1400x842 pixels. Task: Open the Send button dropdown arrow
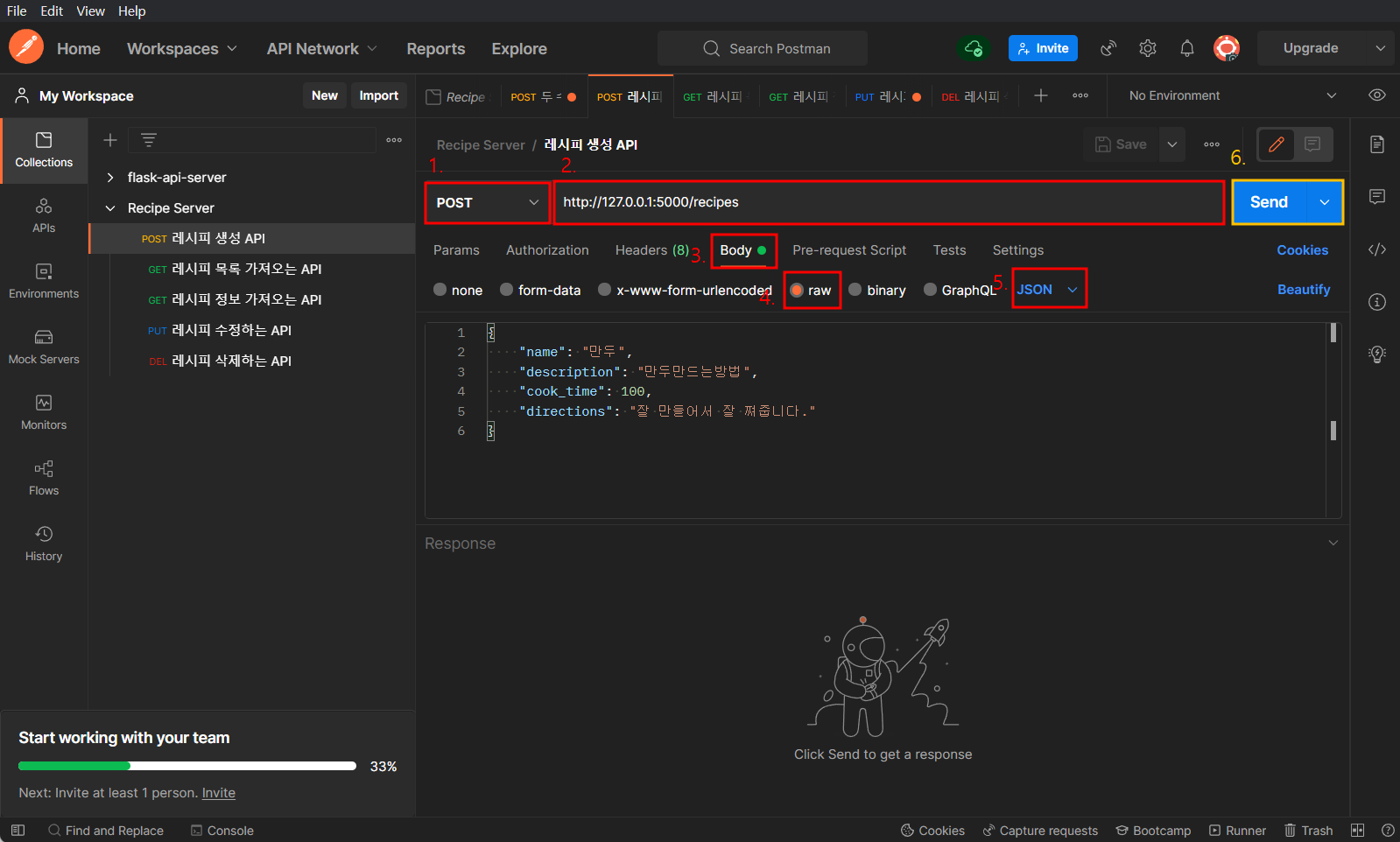[x=1325, y=202]
